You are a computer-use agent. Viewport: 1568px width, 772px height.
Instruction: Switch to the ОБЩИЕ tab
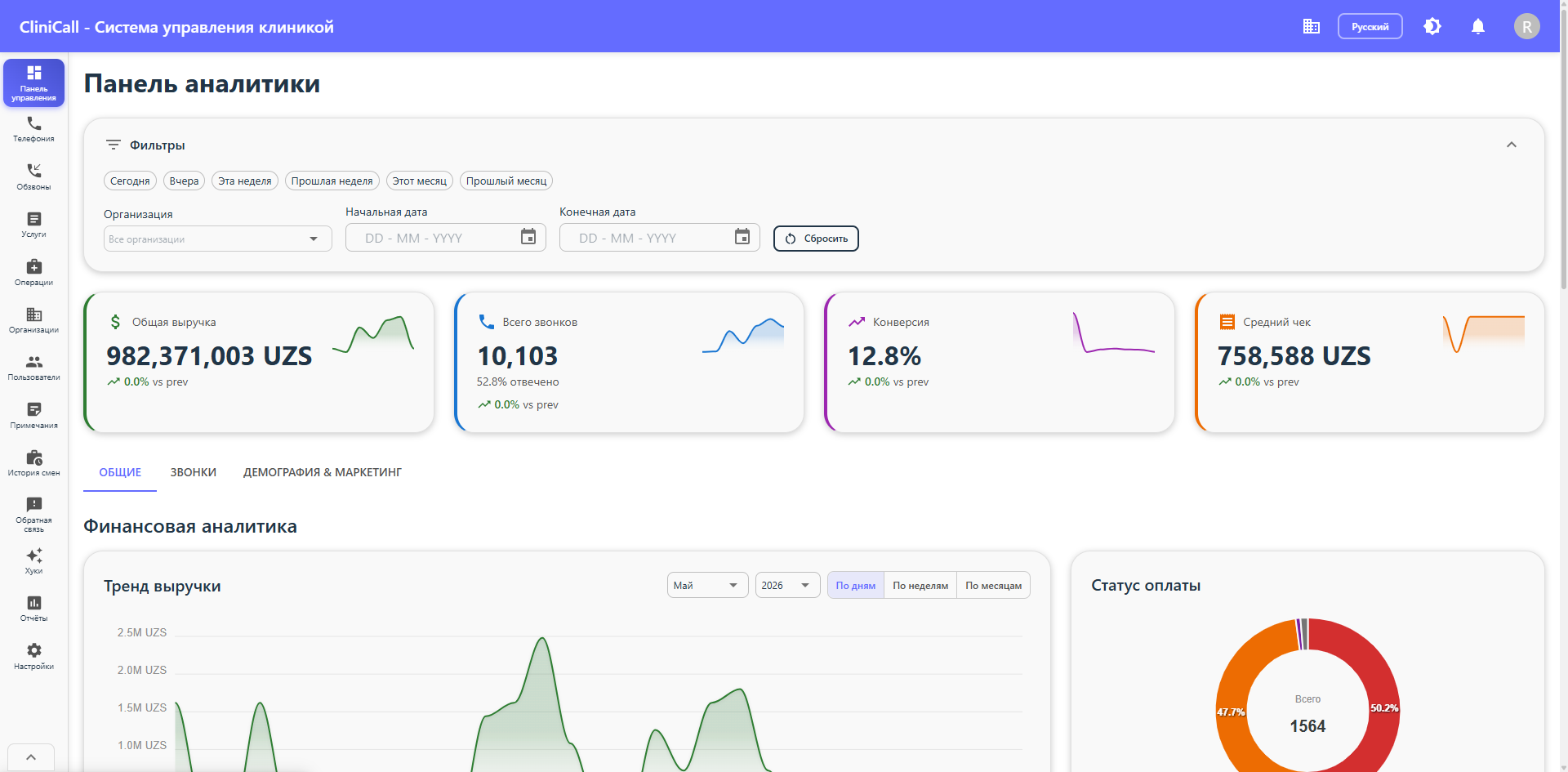[120, 472]
